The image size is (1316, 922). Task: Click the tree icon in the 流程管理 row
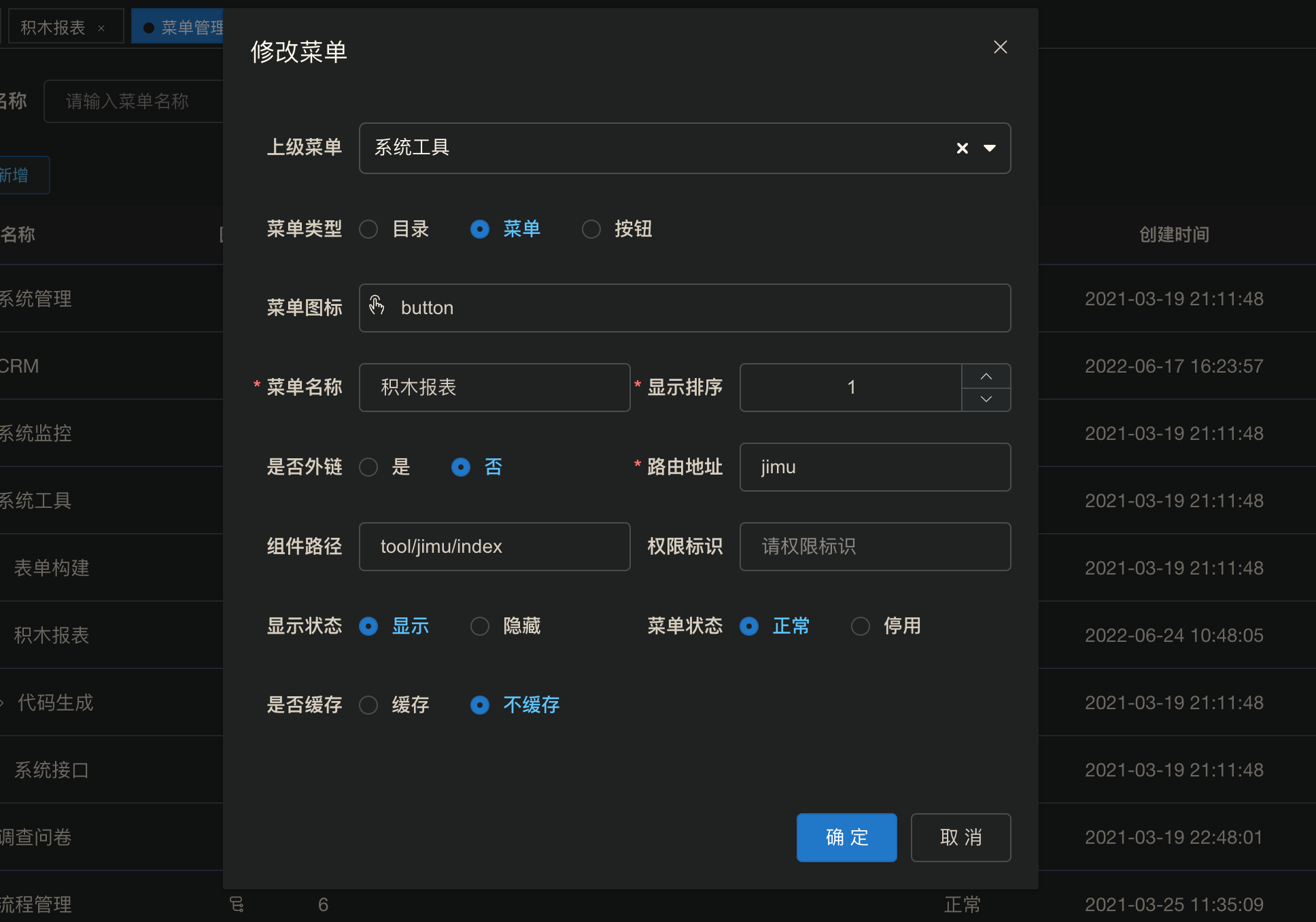coord(237,904)
